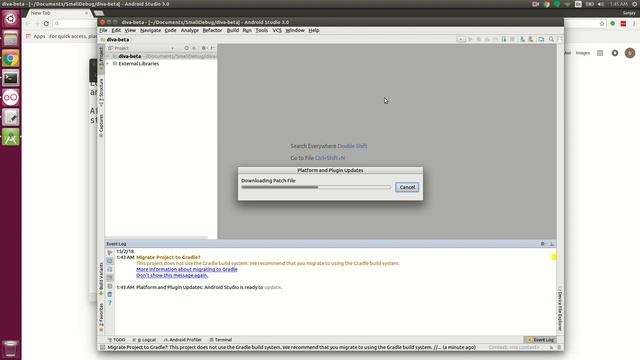Toggle the Event Log bottom tab
The height and width of the screenshot is (360, 640).
(540, 340)
